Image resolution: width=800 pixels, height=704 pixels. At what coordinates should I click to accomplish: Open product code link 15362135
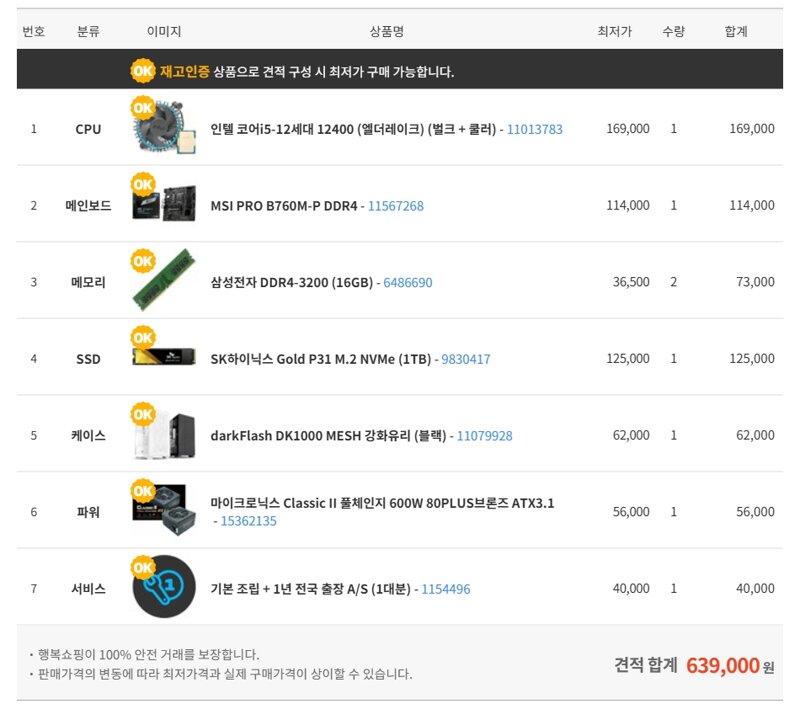(x=248, y=521)
